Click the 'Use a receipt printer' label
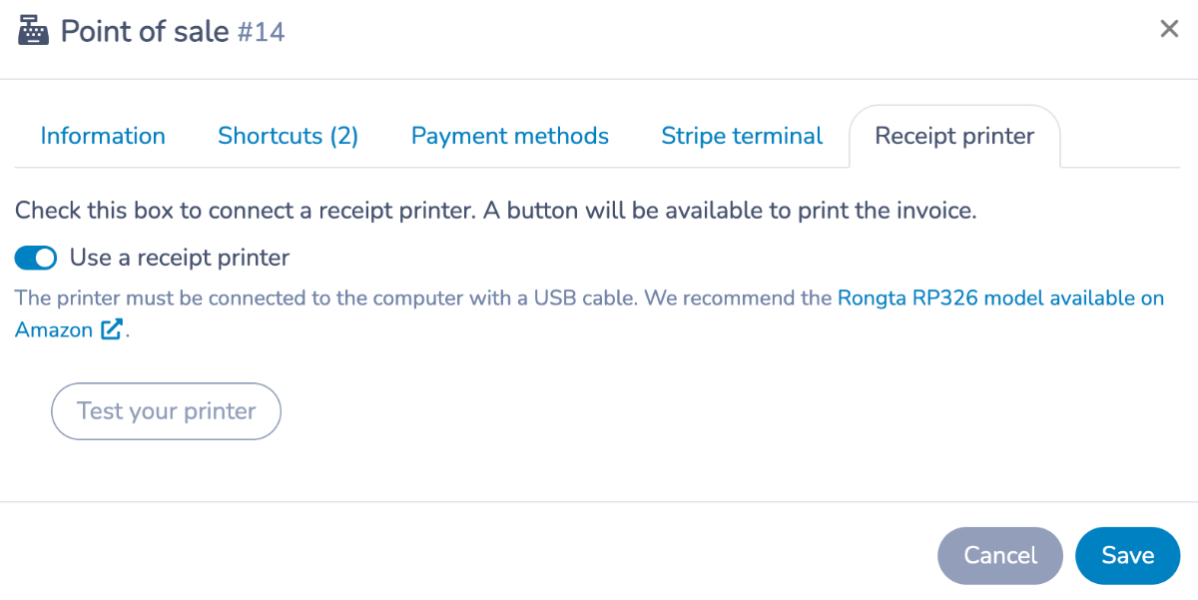Screen dimensions: 1198x600 [x=179, y=258]
